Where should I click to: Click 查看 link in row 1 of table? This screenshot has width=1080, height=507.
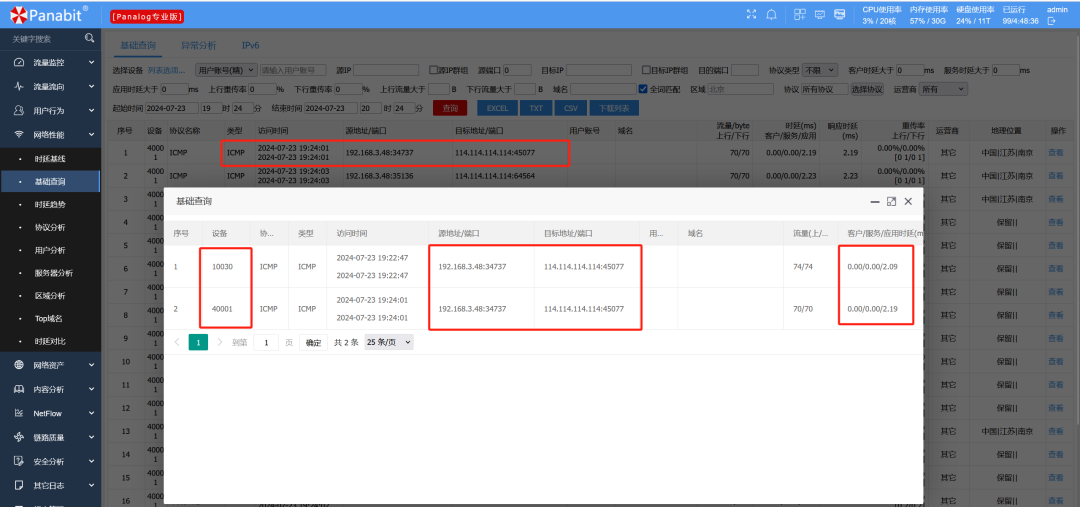[x=1055, y=153]
